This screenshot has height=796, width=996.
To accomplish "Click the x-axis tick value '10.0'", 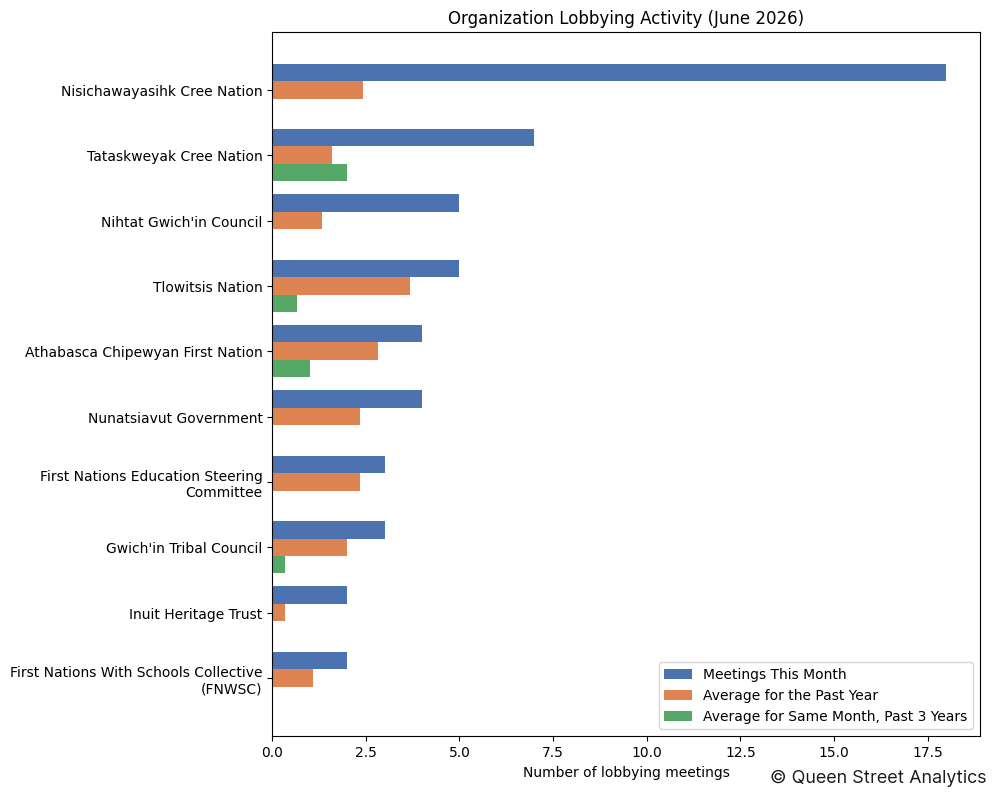I will (647, 752).
